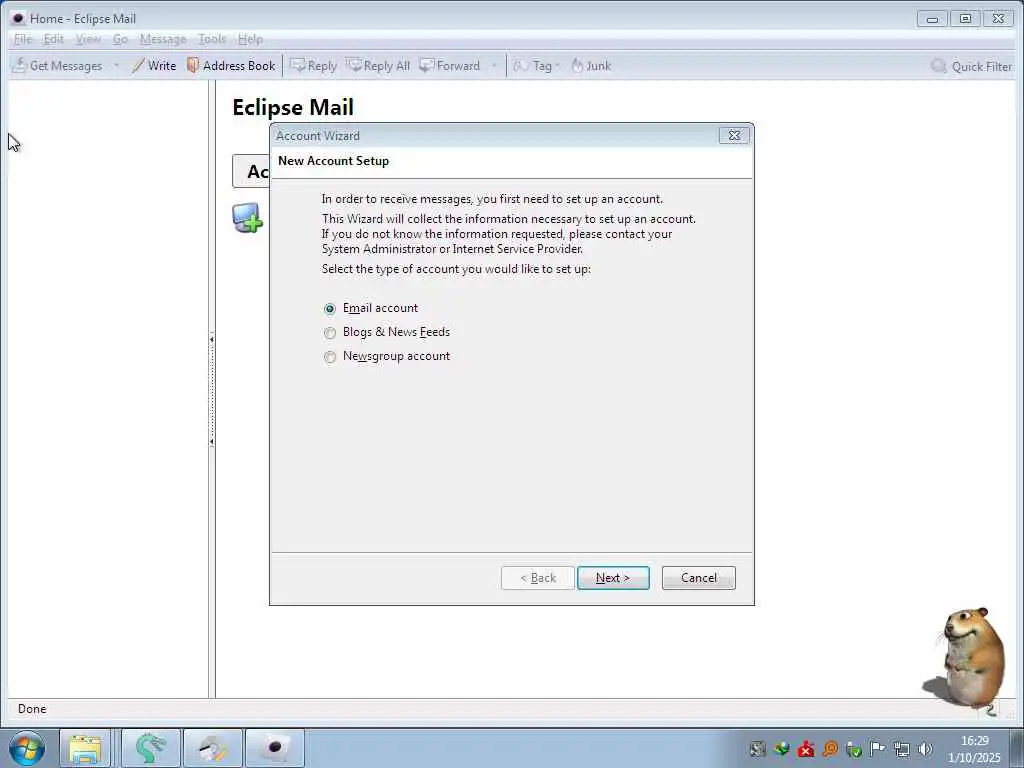Viewport: 1024px width, 768px height.
Task: Select Newsgroup account radio button
Action: point(330,357)
